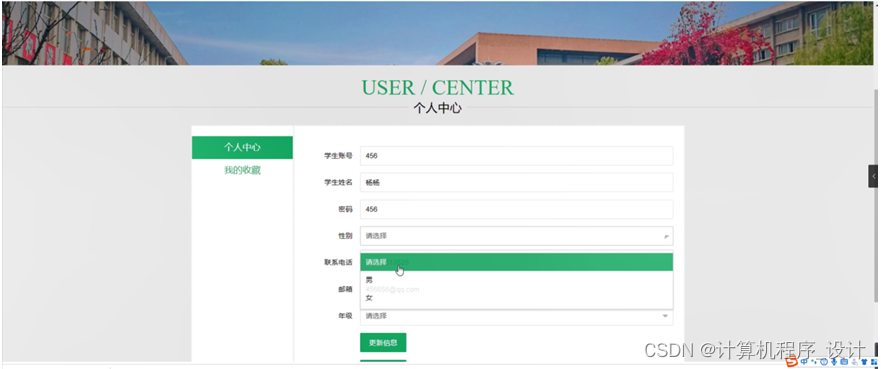Open Sogou soft keyboard icon
Screen dimensions: 881x369
point(844,362)
